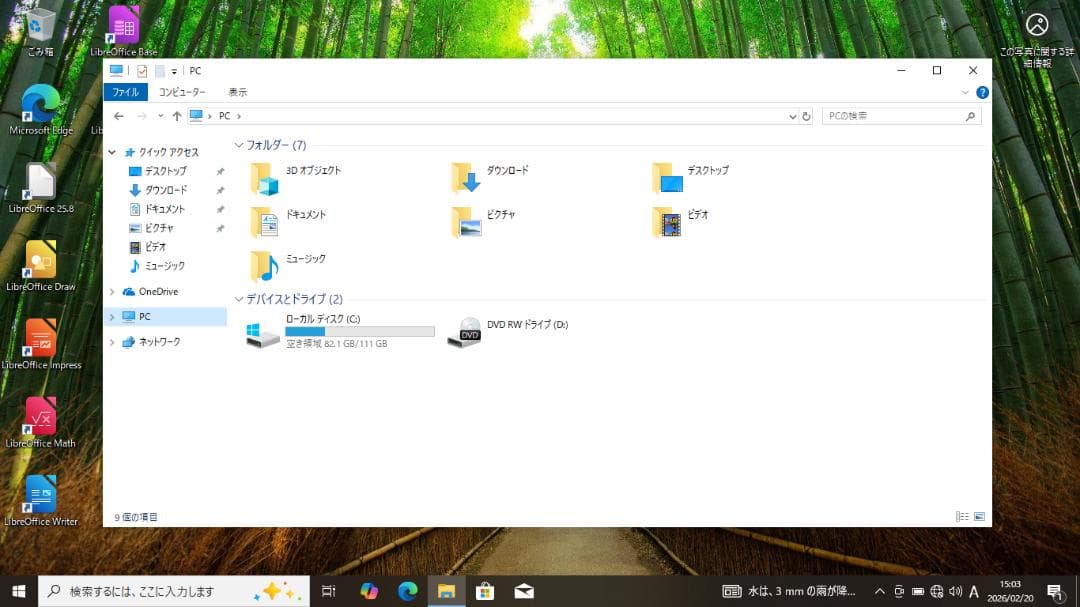
Task: Open address bar history dropdown
Action: tap(792, 116)
